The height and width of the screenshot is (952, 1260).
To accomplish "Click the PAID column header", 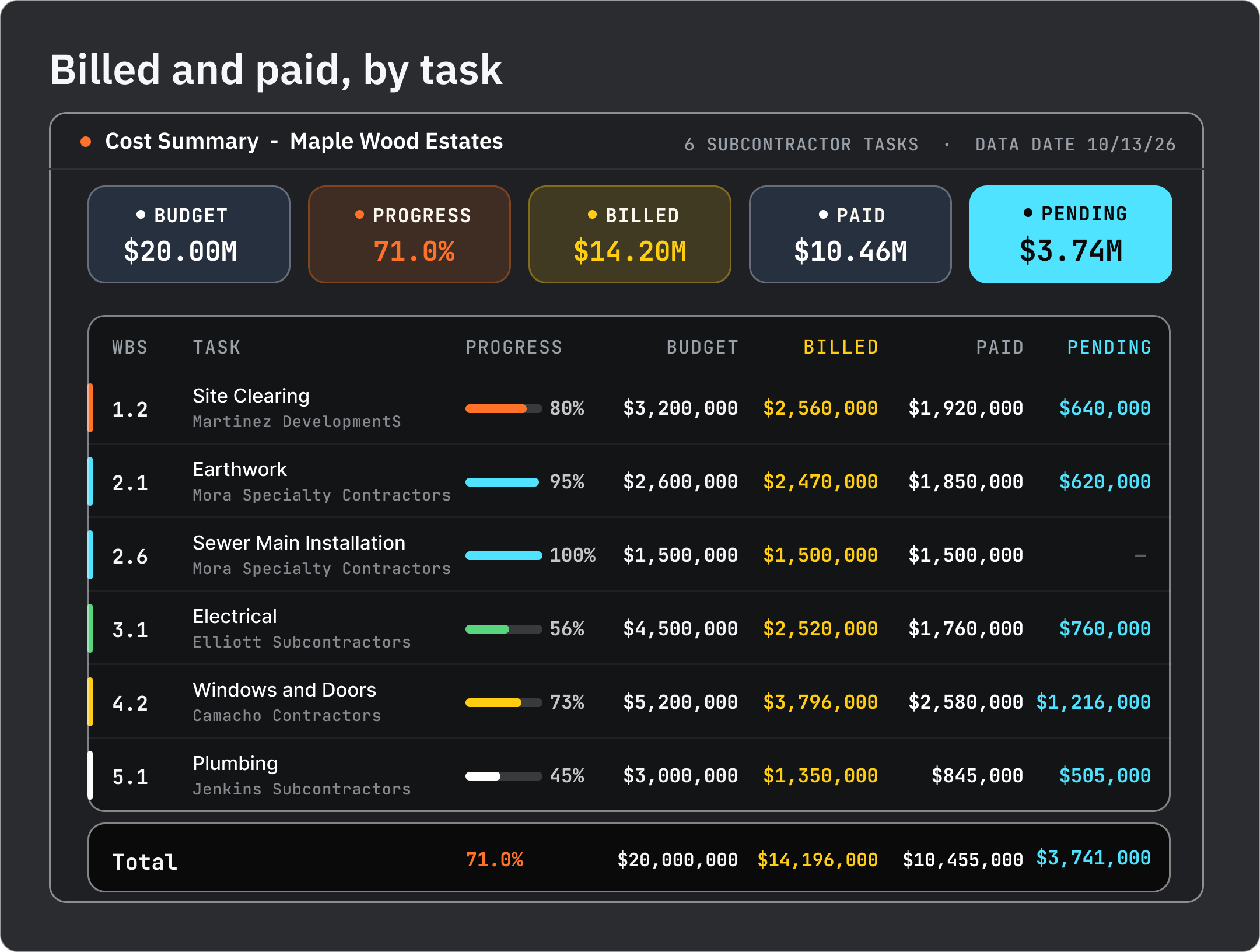I will 1000,348.
